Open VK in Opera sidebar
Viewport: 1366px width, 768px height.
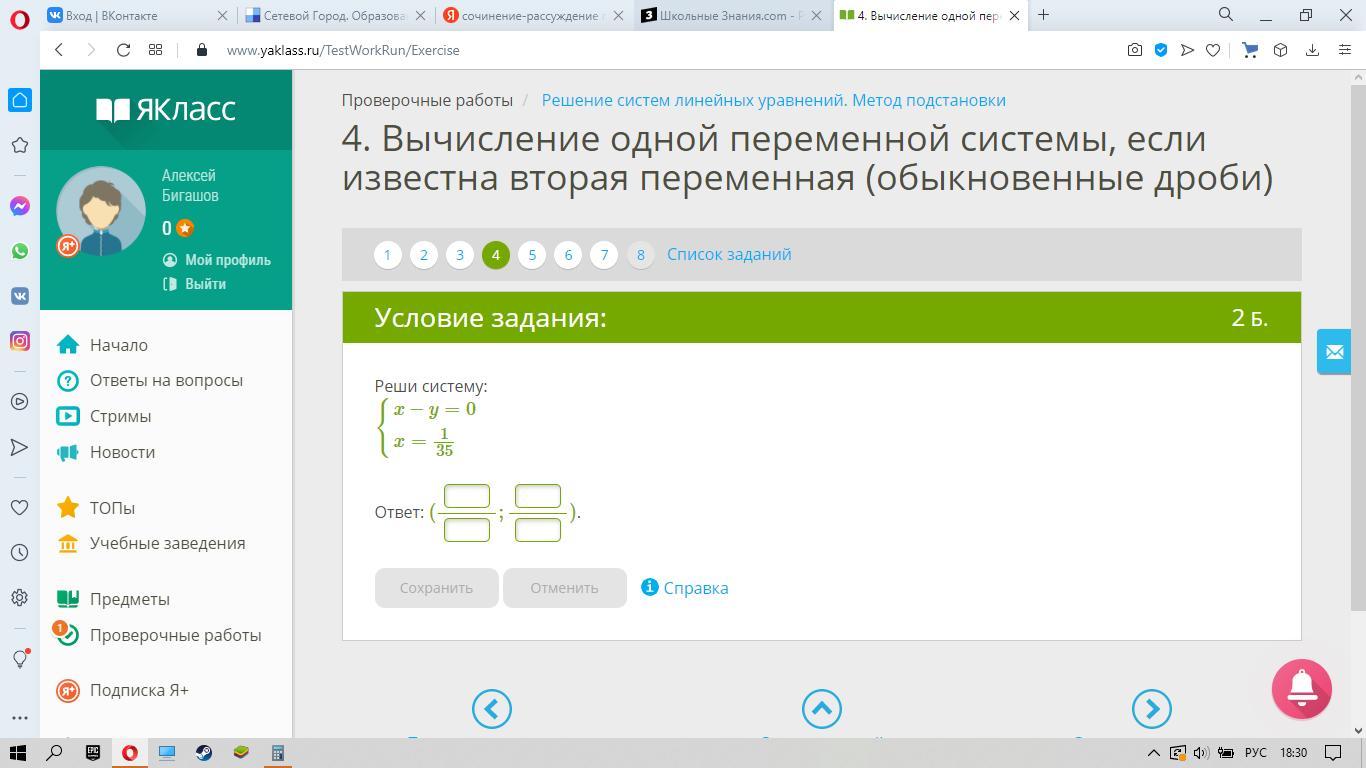point(19,296)
